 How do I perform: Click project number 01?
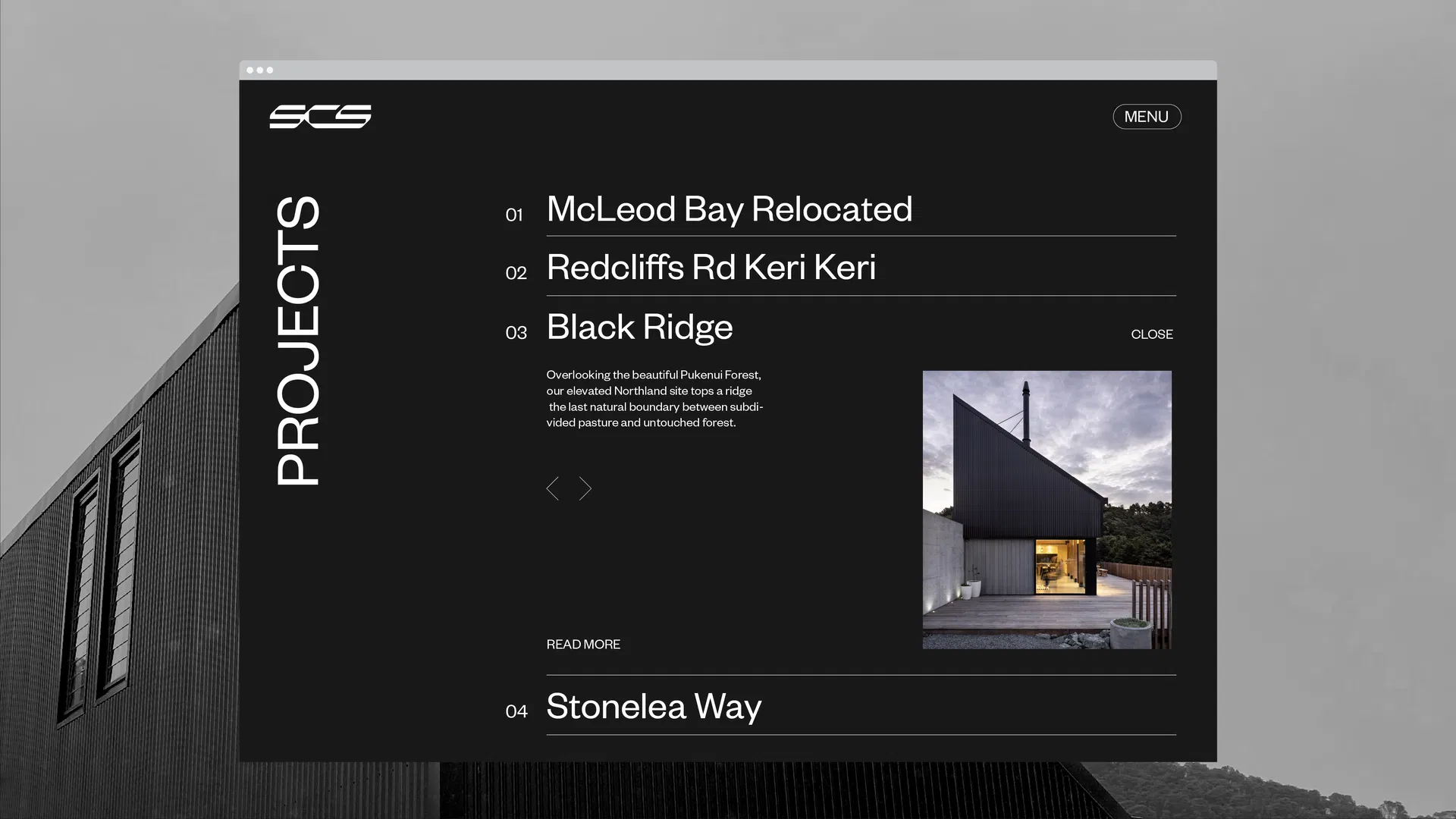514,215
